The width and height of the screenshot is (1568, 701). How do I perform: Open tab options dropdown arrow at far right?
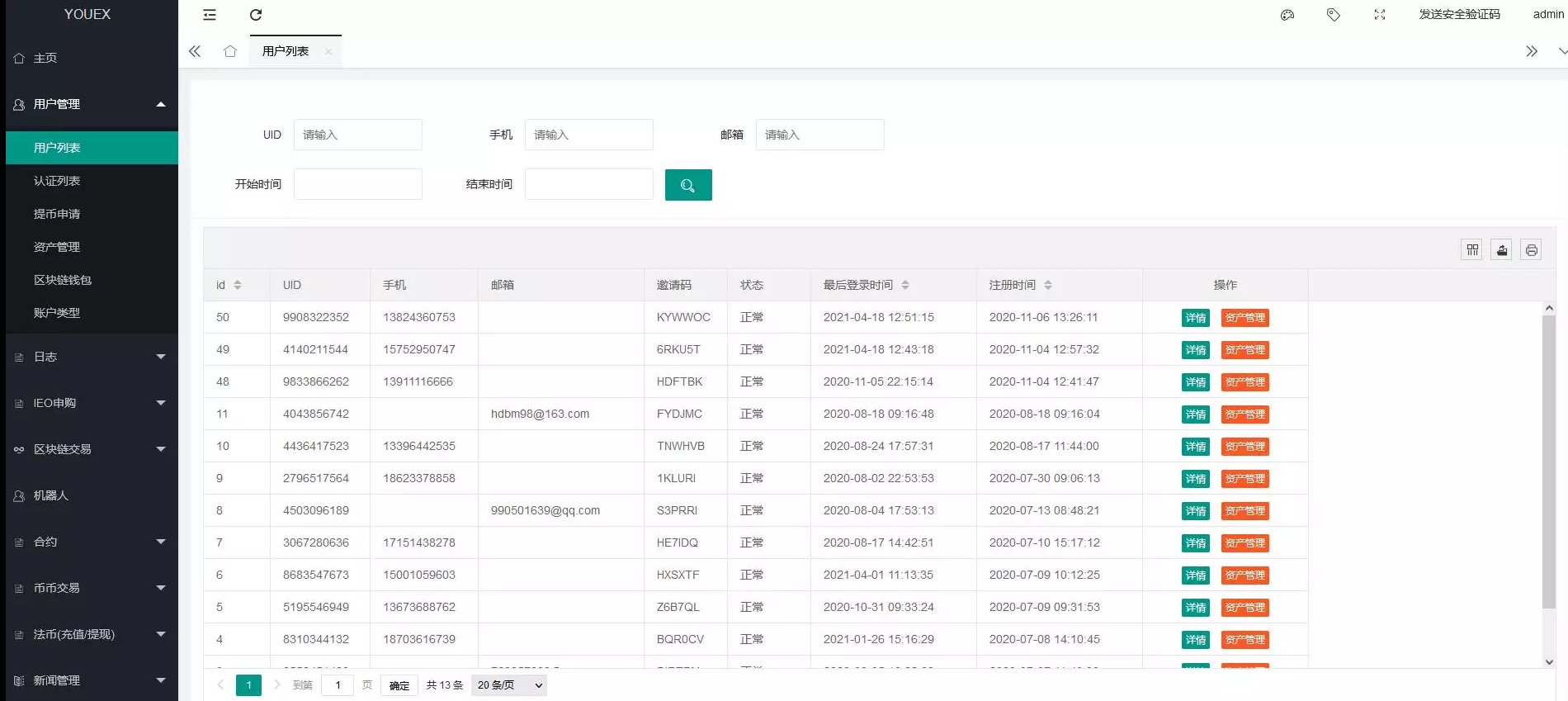(1561, 51)
